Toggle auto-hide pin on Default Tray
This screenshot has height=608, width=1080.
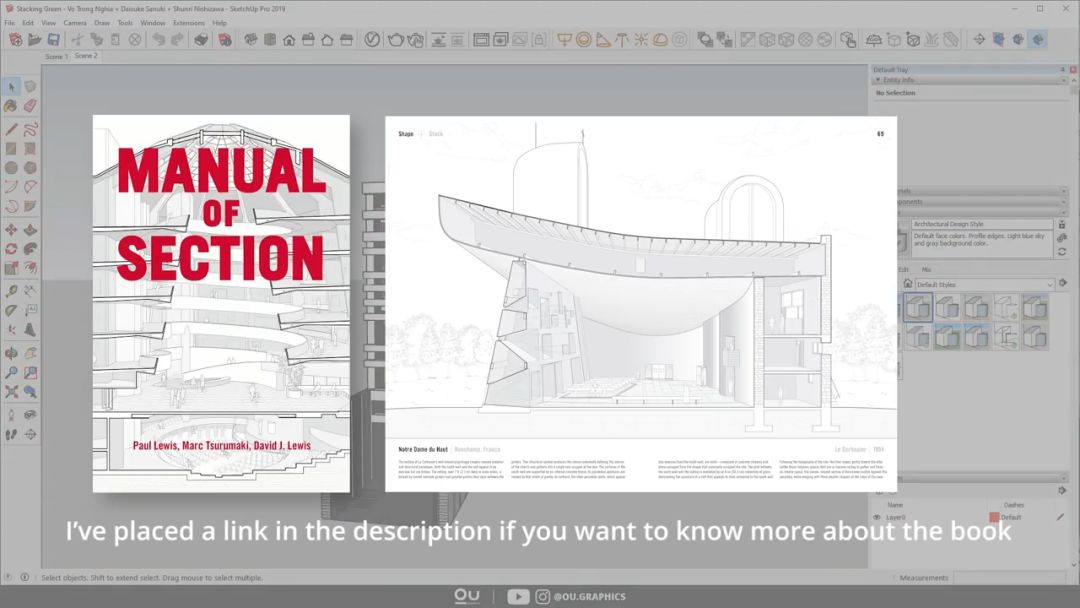[1063, 70]
